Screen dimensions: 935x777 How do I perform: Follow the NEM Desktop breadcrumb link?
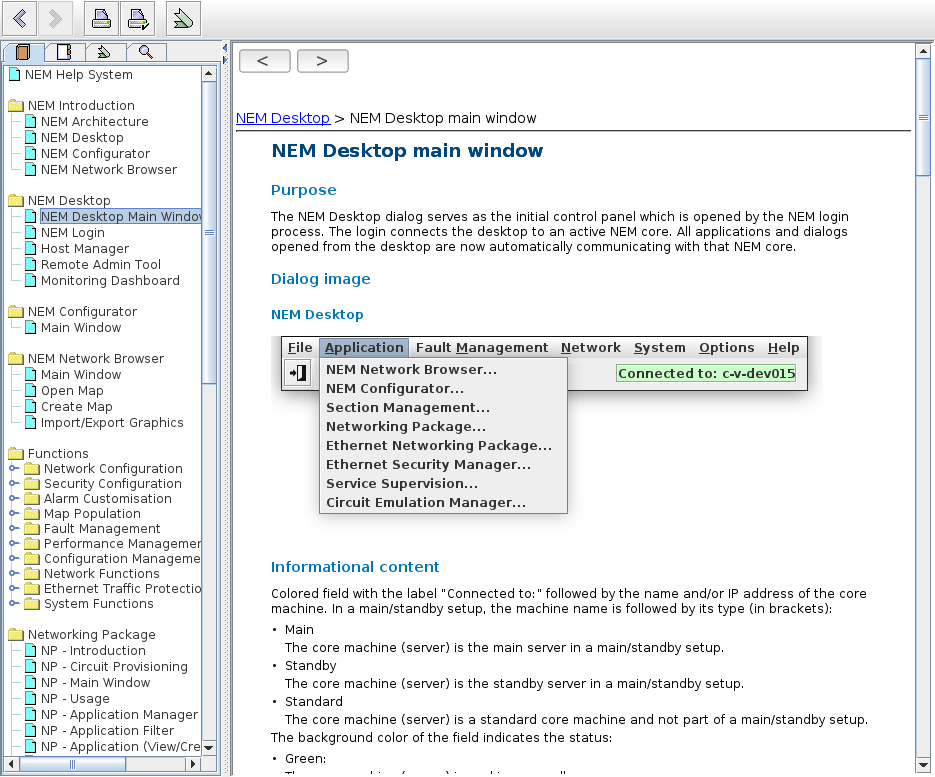(283, 118)
